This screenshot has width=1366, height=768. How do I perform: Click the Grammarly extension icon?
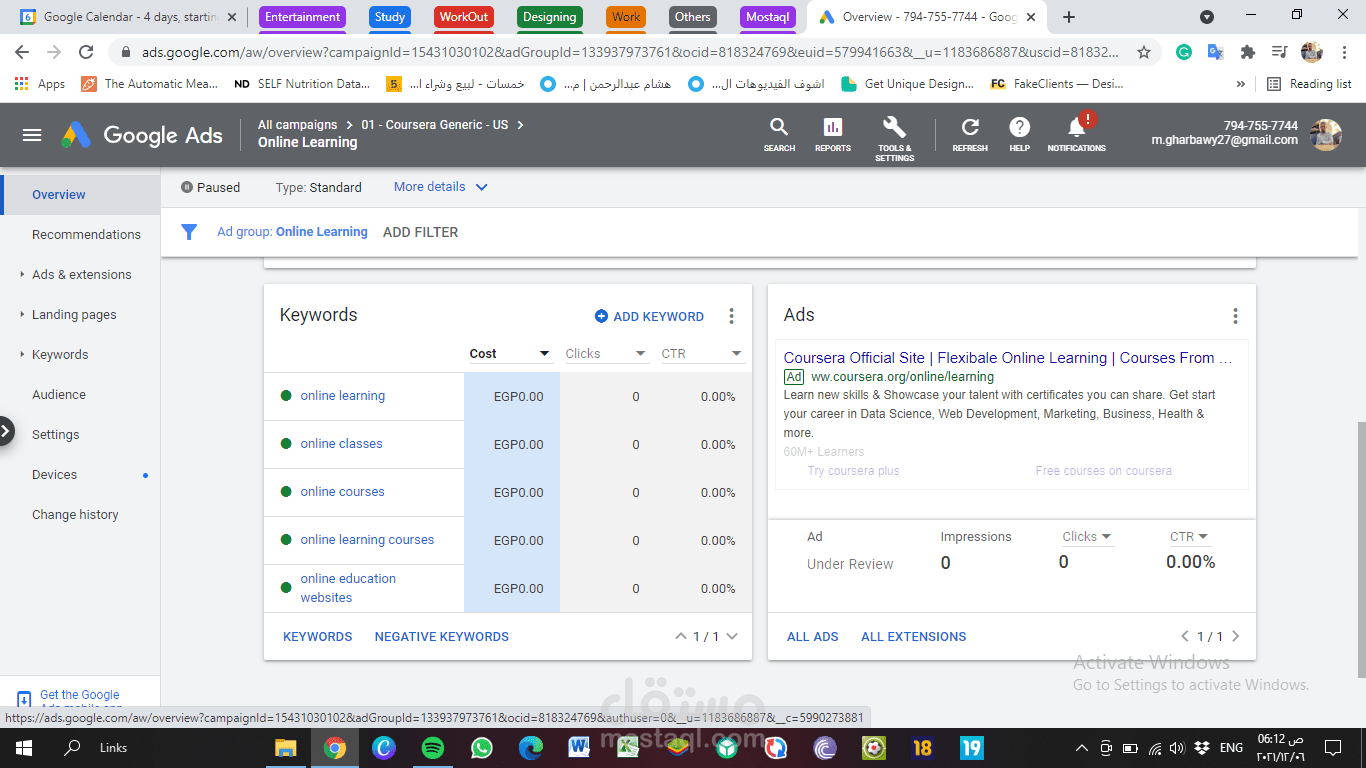[x=1184, y=52]
